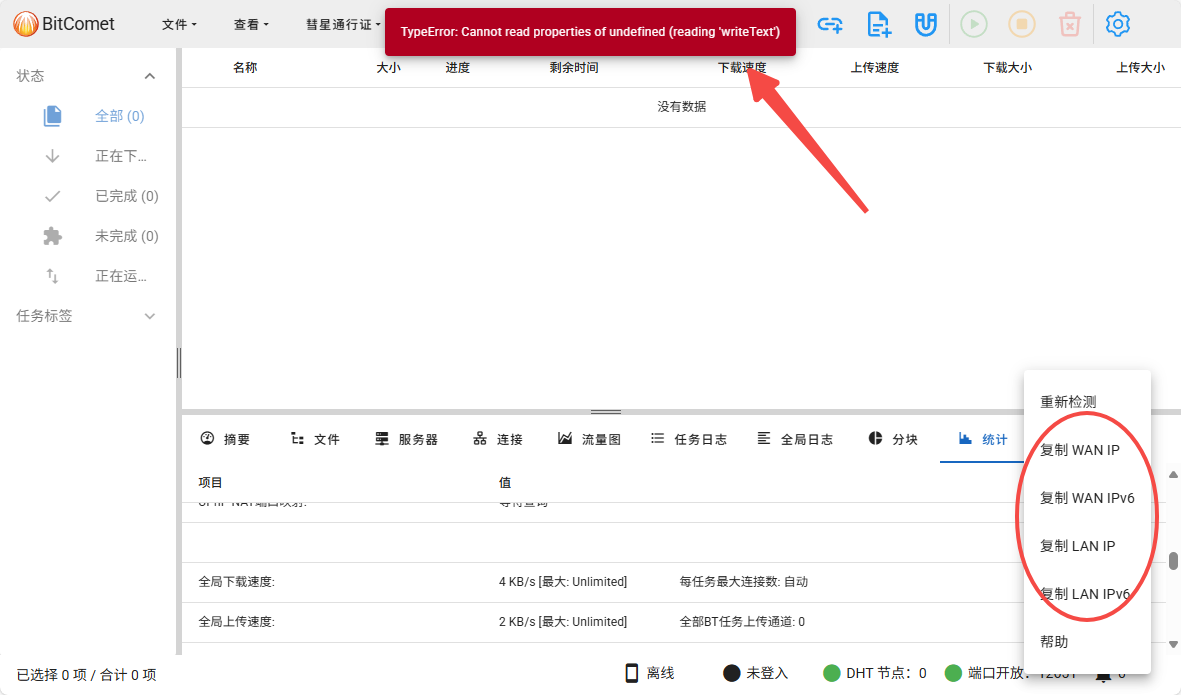This screenshot has width=1181, height=695.
Task: Select 复制 WAN IP from context menu
Action: [1080, 450]
